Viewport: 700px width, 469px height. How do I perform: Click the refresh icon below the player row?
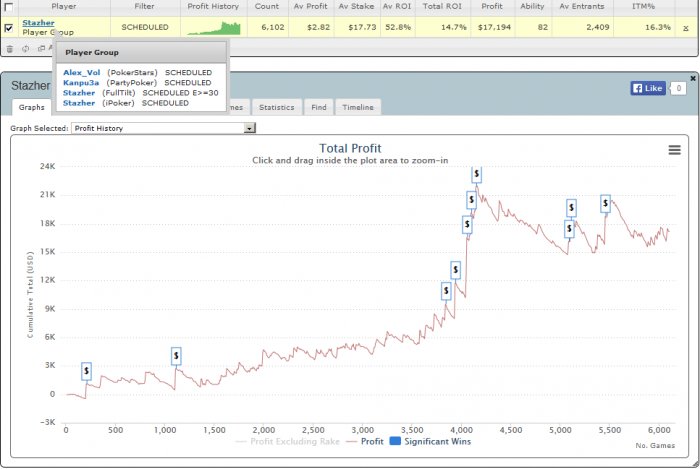click(x=25, y=49)
